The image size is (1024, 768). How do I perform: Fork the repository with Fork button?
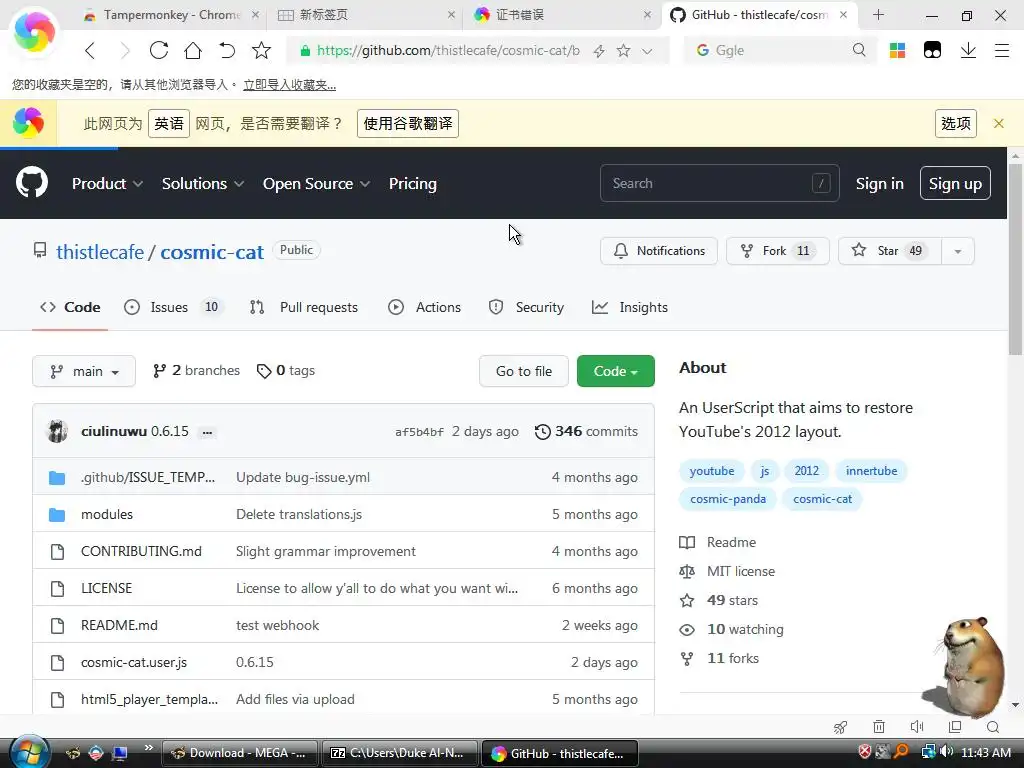777,251
